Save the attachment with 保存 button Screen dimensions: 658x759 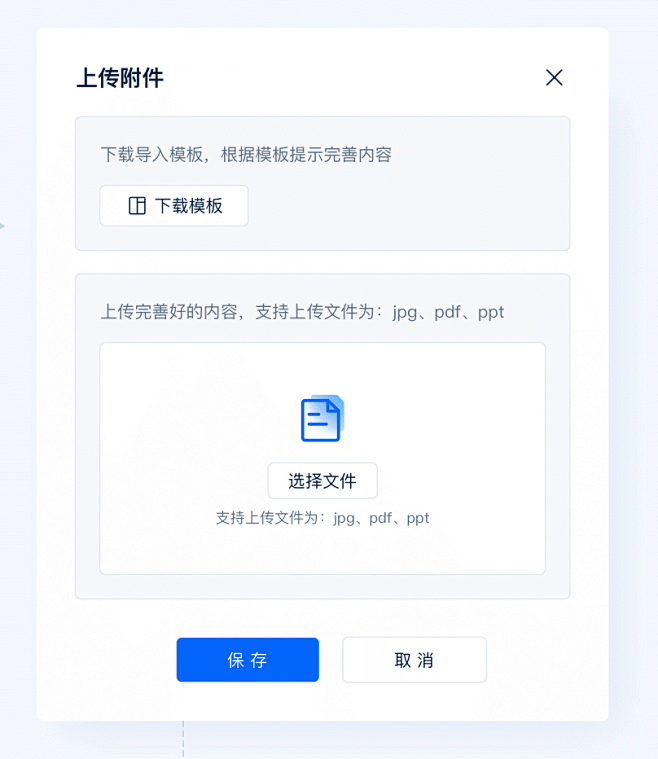click(247, 660)
